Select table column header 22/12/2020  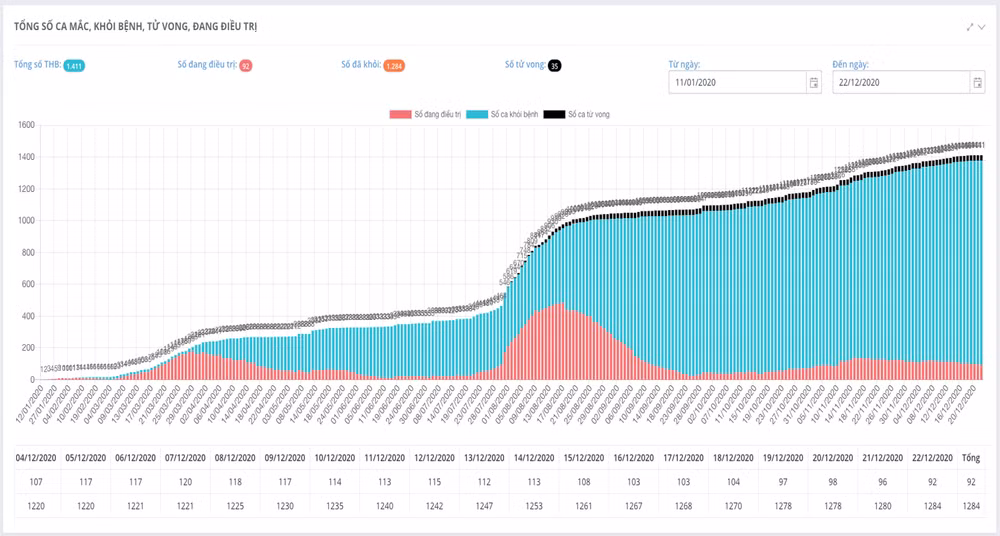931,458
